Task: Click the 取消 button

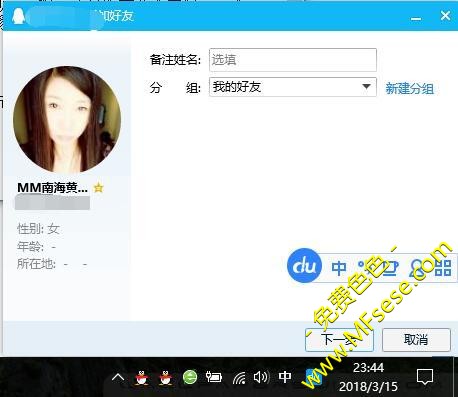Action: (416, 340)
